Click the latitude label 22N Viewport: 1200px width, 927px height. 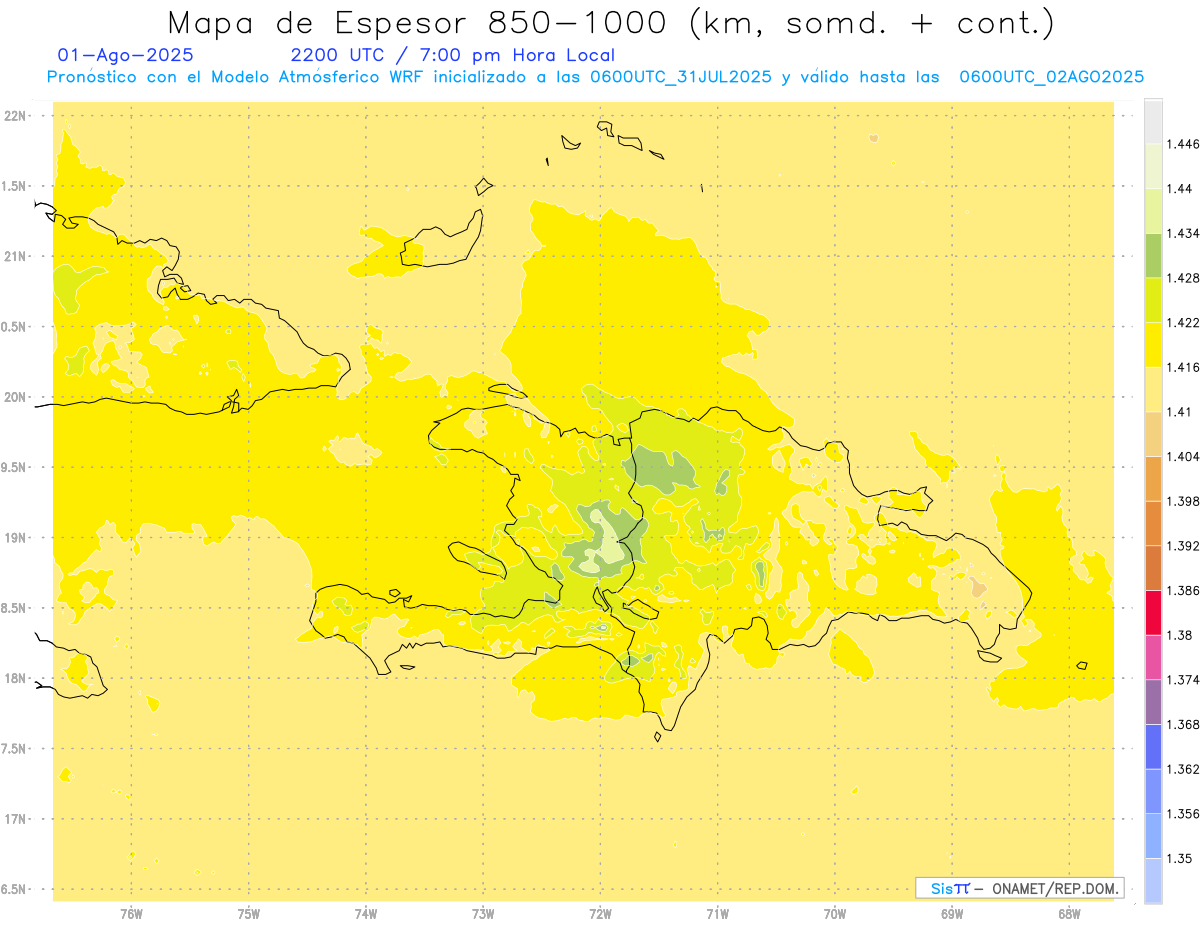coord(15,116)
